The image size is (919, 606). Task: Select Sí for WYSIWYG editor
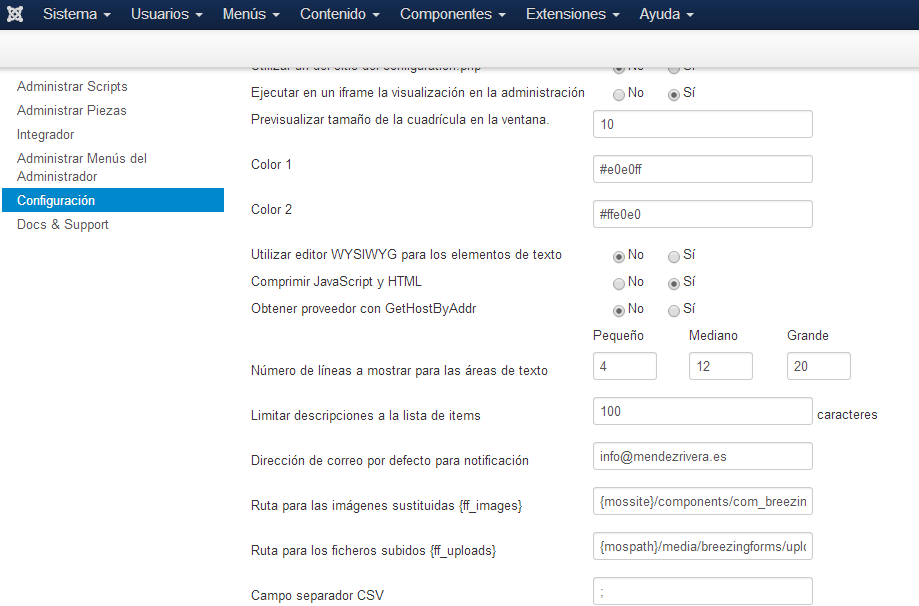(x=673, y=256)
